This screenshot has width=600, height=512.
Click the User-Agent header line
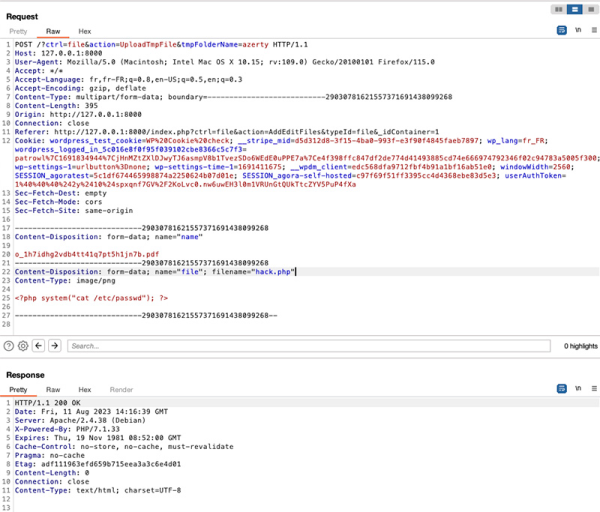[x=225, y=62]
